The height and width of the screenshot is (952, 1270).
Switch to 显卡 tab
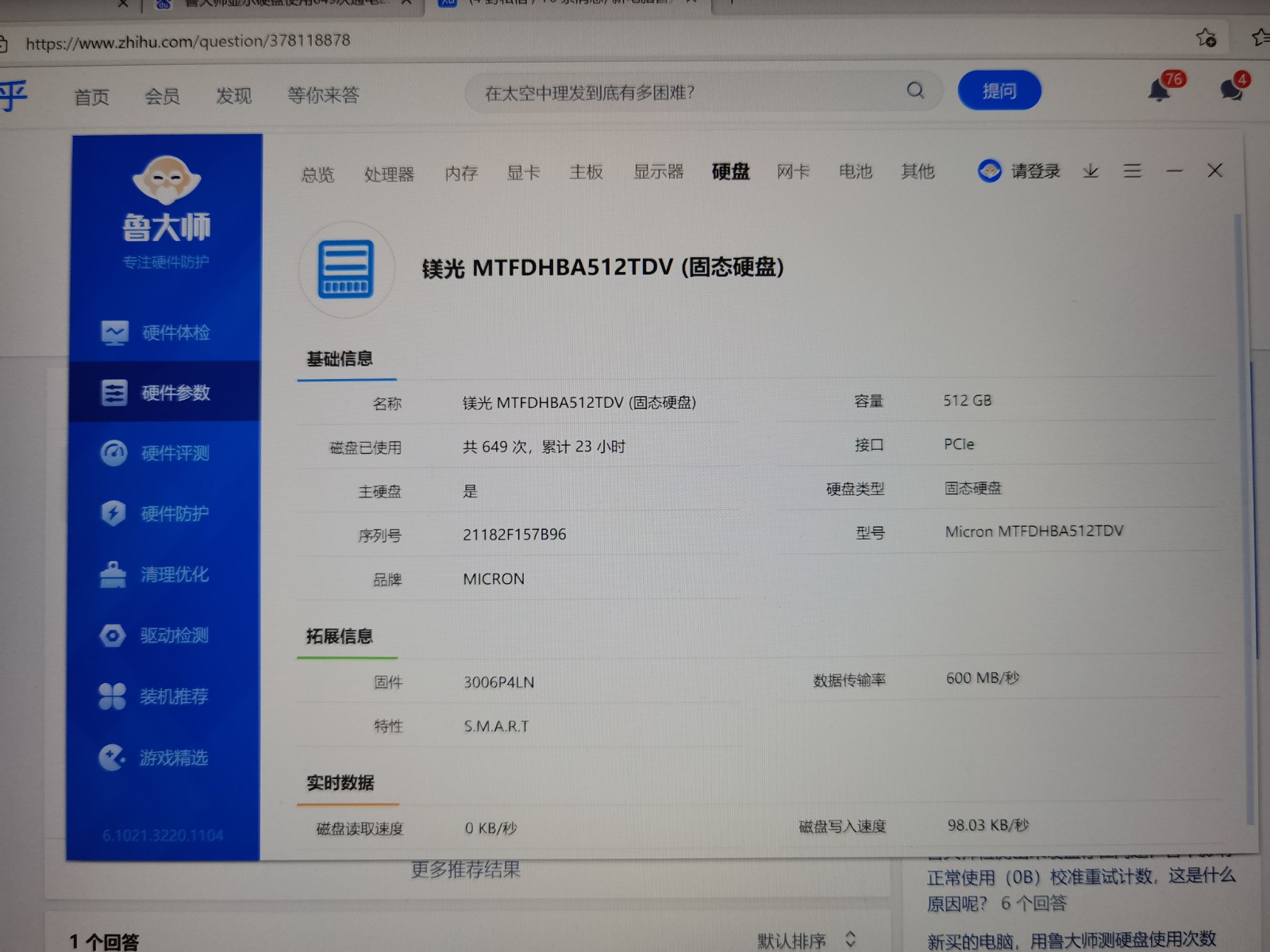pos(524,172)
